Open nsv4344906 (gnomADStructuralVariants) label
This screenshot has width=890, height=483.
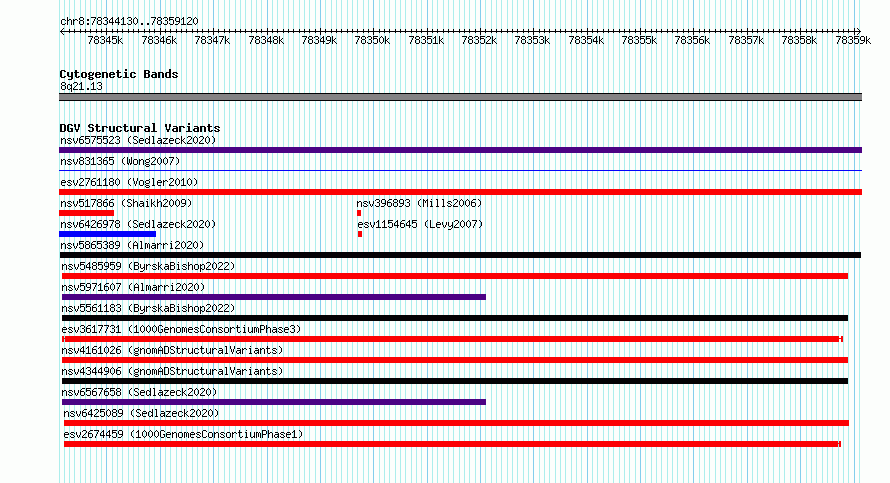[172, 371]
